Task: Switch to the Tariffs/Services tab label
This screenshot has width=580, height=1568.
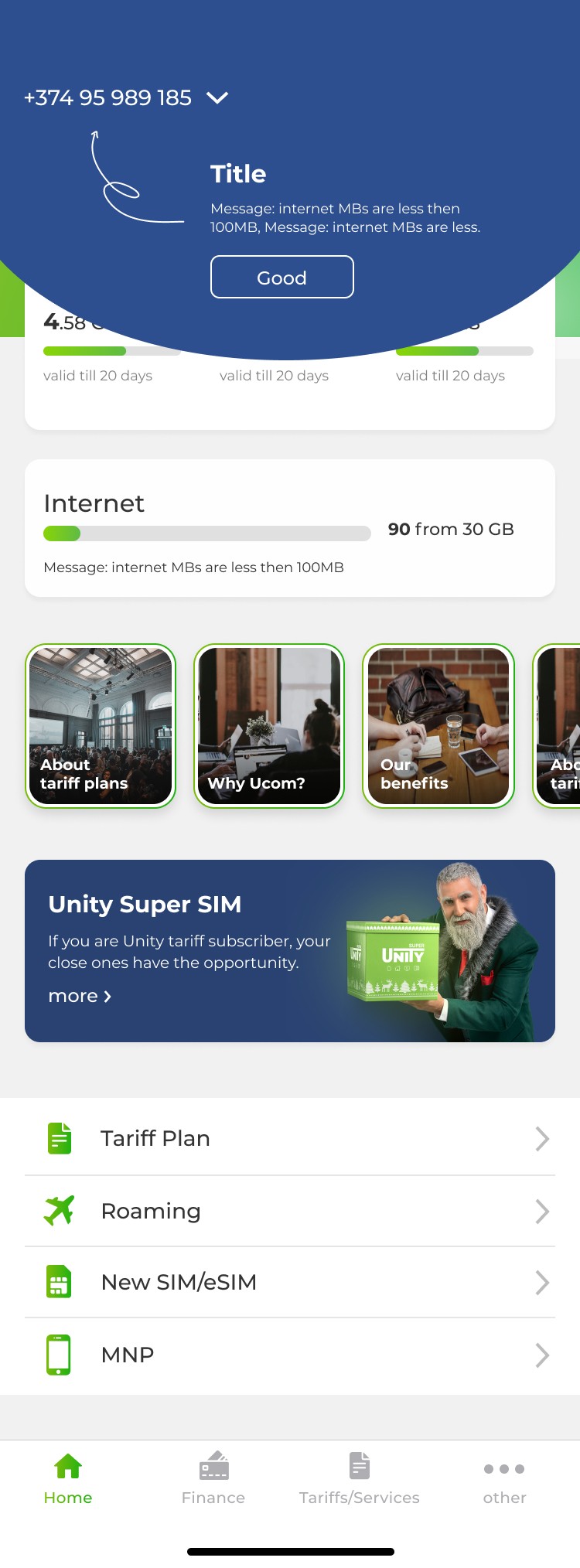Action: coord(360,1498)
